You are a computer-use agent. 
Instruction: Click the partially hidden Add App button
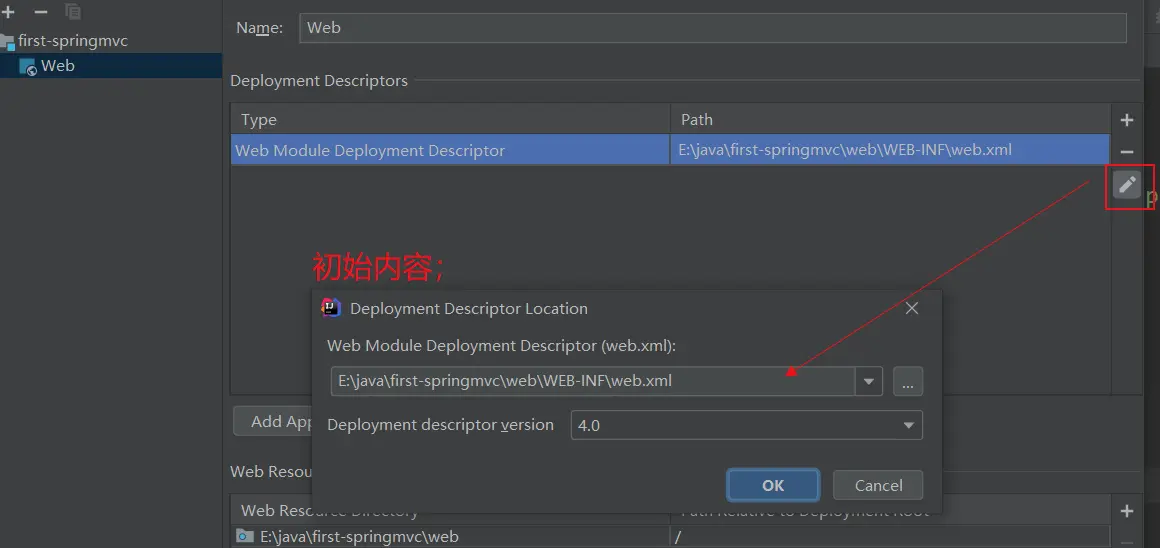point(272,421)
